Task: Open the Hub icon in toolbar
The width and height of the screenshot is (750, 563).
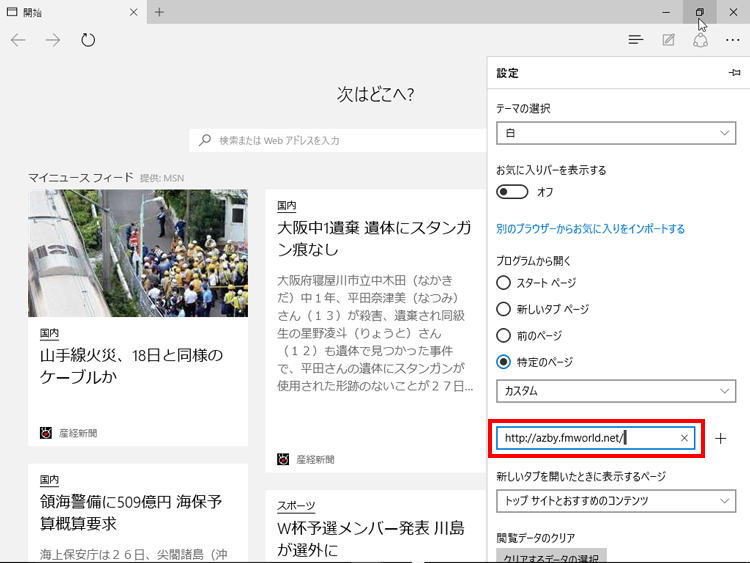Action: (x=635, y=40)
